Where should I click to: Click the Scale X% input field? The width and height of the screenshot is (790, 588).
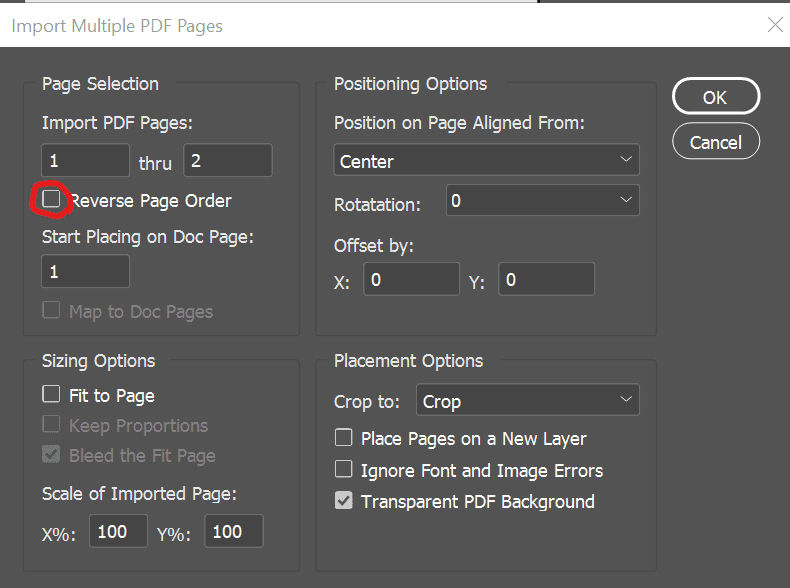tap(118, 531)
